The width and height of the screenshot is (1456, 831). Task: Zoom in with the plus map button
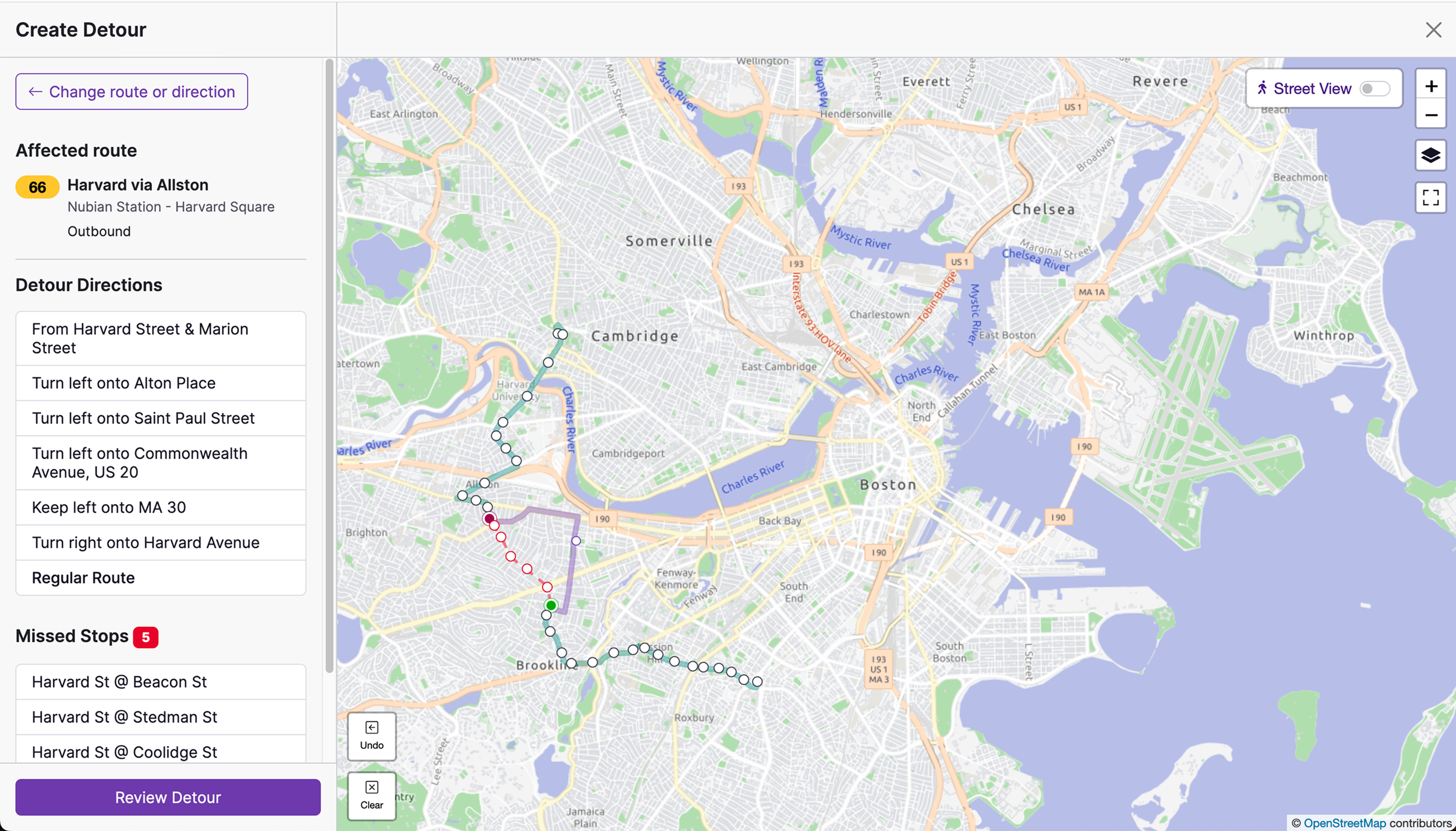(1431, 86)
